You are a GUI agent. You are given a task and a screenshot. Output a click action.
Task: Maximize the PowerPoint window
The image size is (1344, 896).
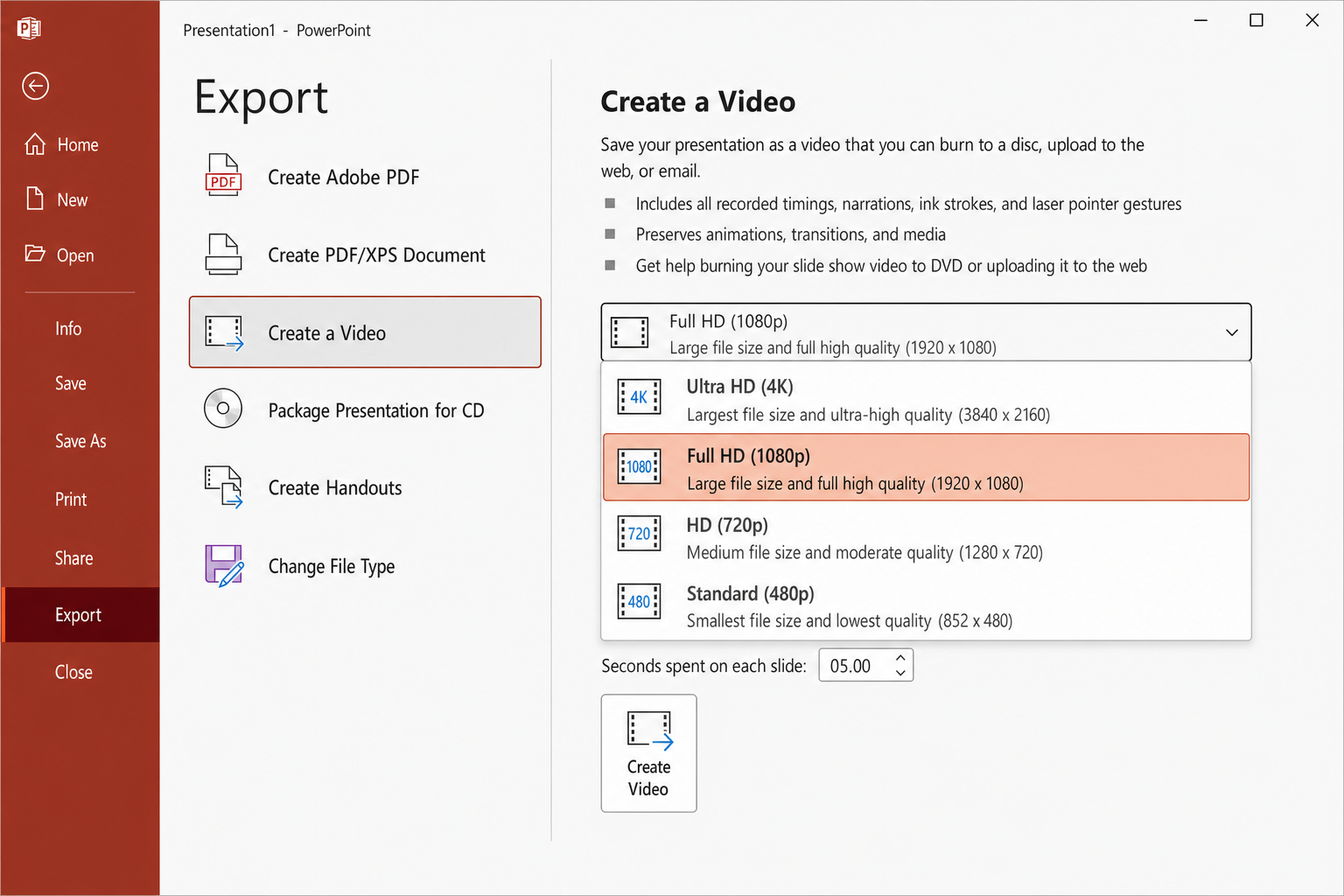1256,20
